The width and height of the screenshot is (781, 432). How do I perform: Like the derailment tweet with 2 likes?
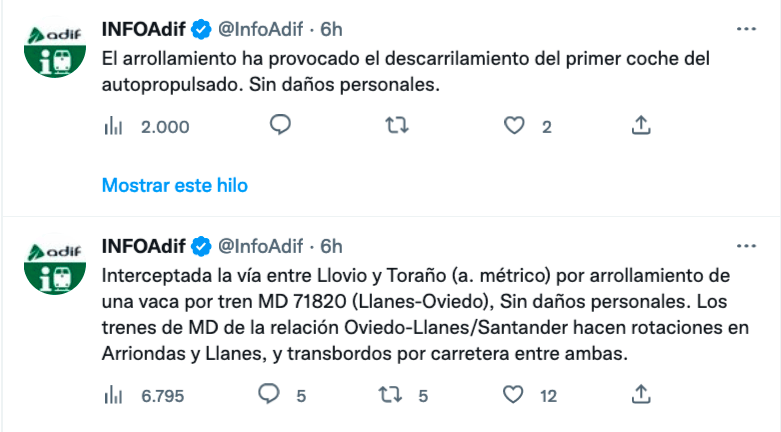[514, 125]
